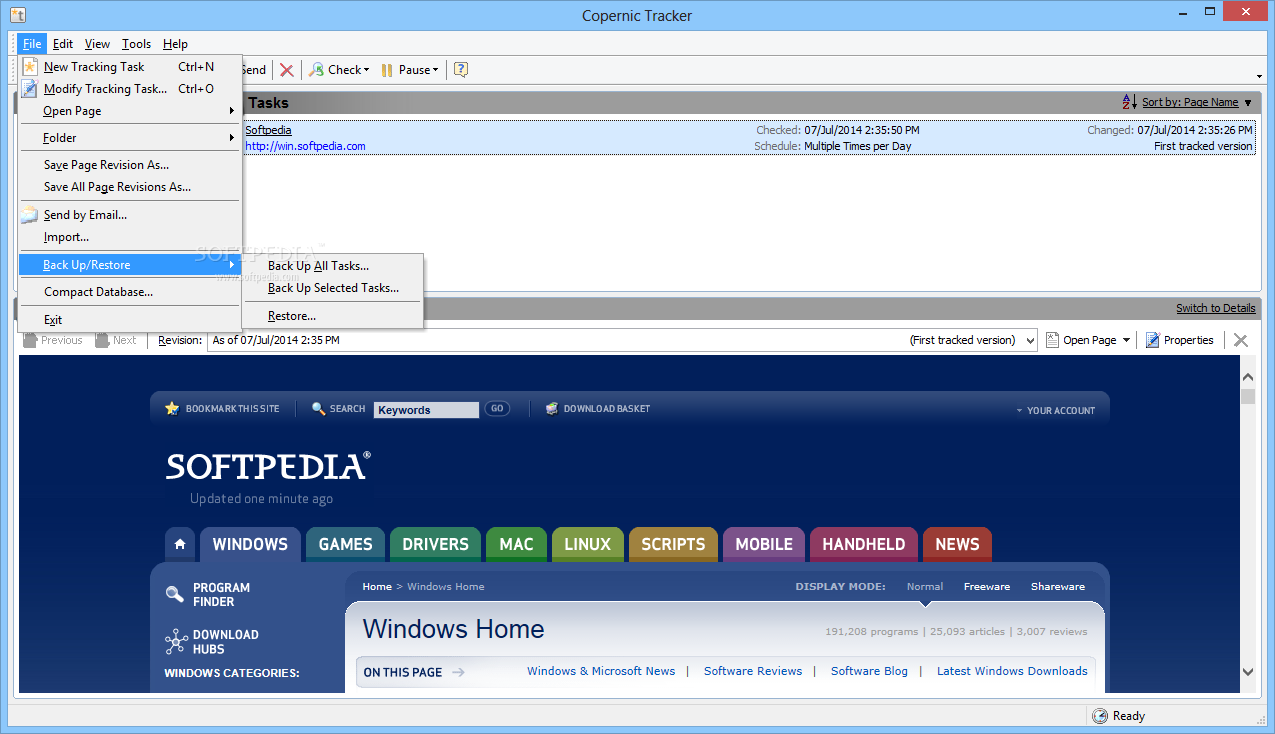Click the Software Reviews link
This screenshot has width=1275, height=734.
[x=753, y=671]
